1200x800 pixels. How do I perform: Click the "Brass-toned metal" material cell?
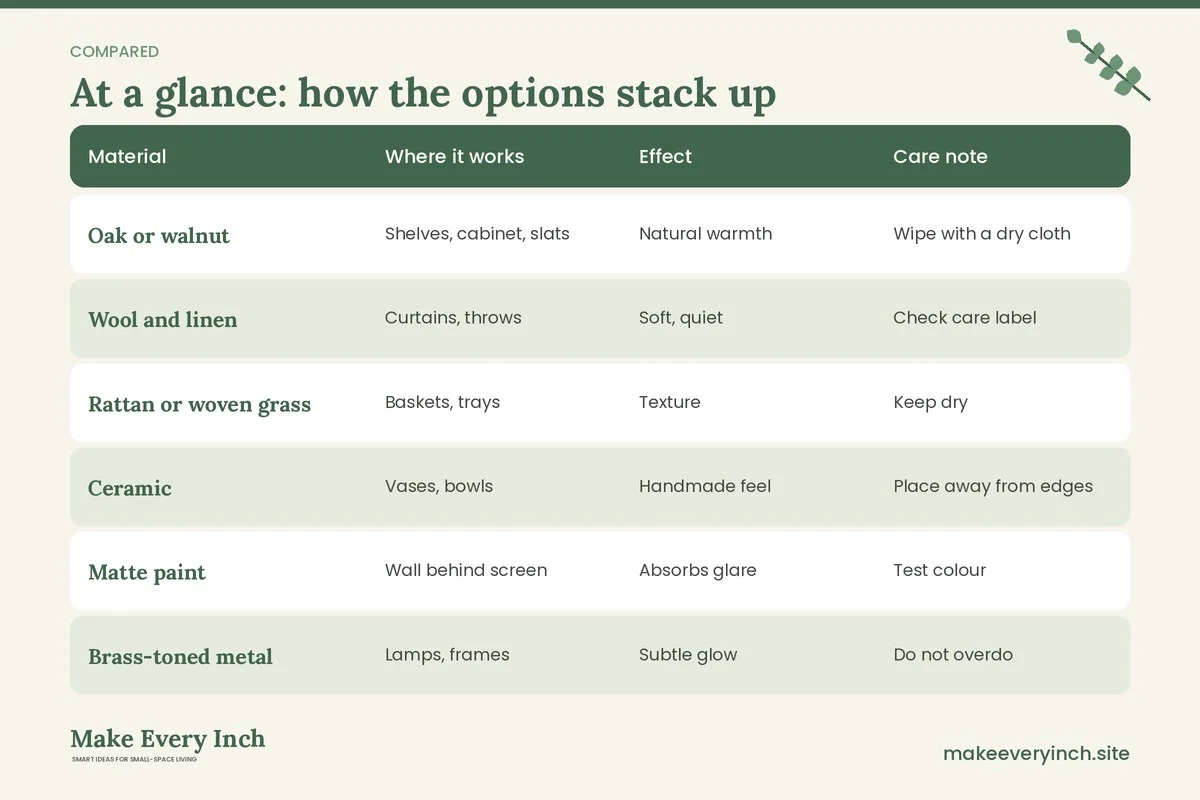coord(180,656)
